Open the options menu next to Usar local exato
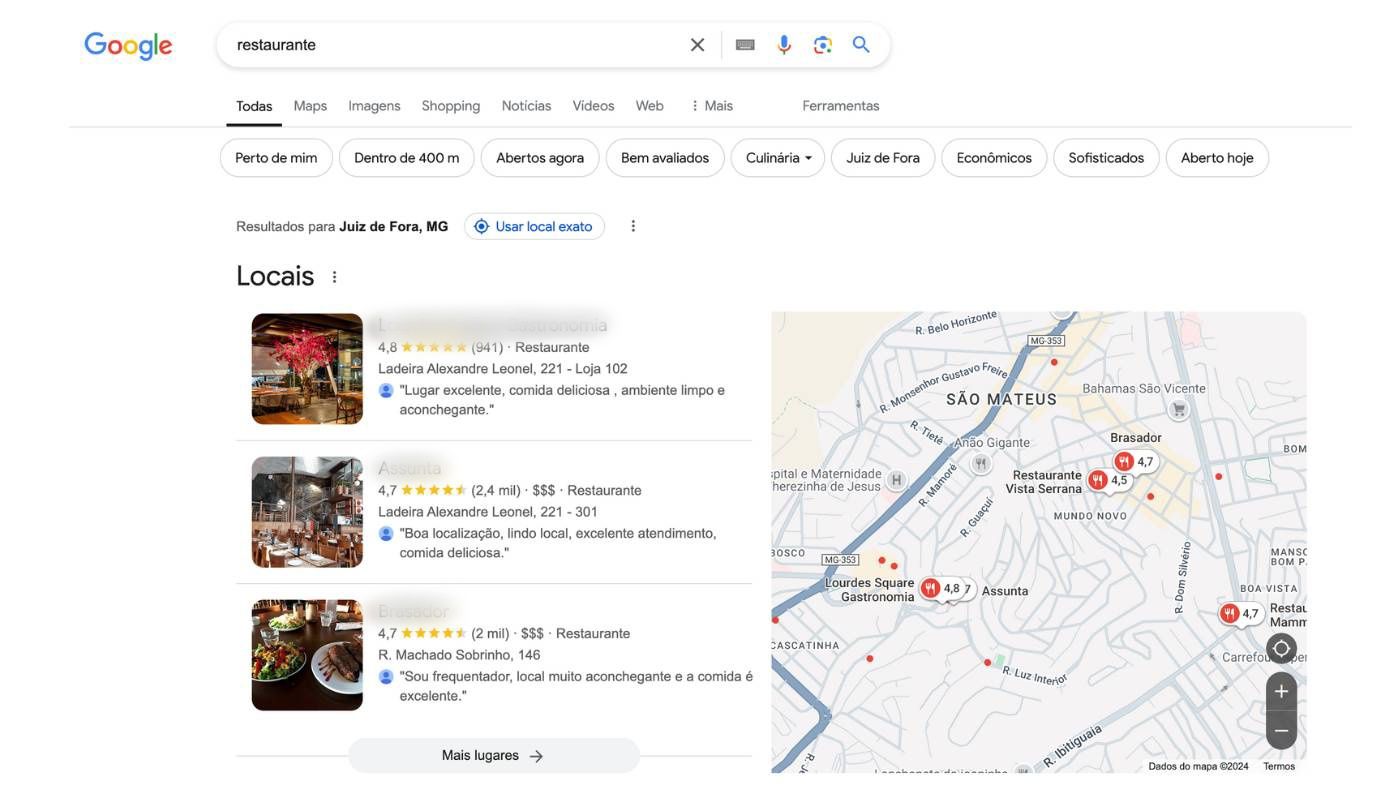The height and width of the screenshot is (788, 1400). click(632, 226)
